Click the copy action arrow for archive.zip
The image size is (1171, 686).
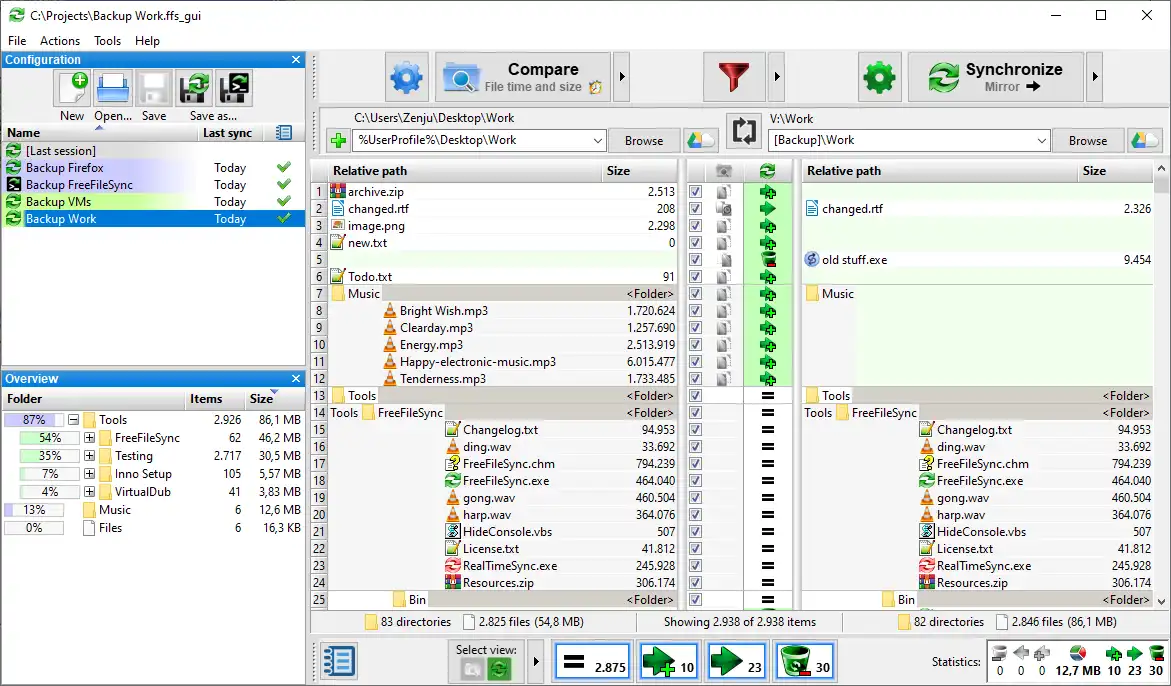[768, 192]
